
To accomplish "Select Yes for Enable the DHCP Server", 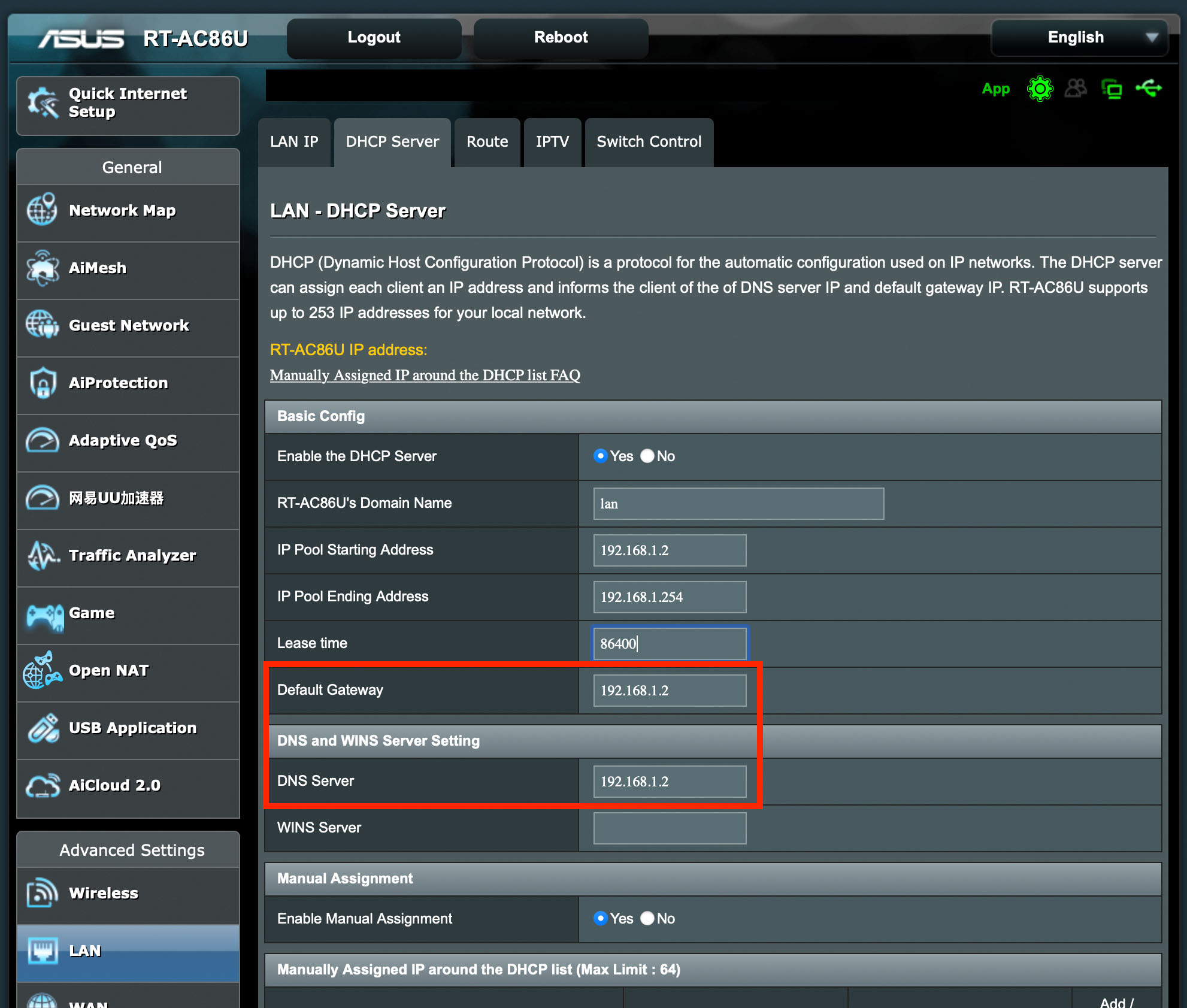I will click(600, 456).
